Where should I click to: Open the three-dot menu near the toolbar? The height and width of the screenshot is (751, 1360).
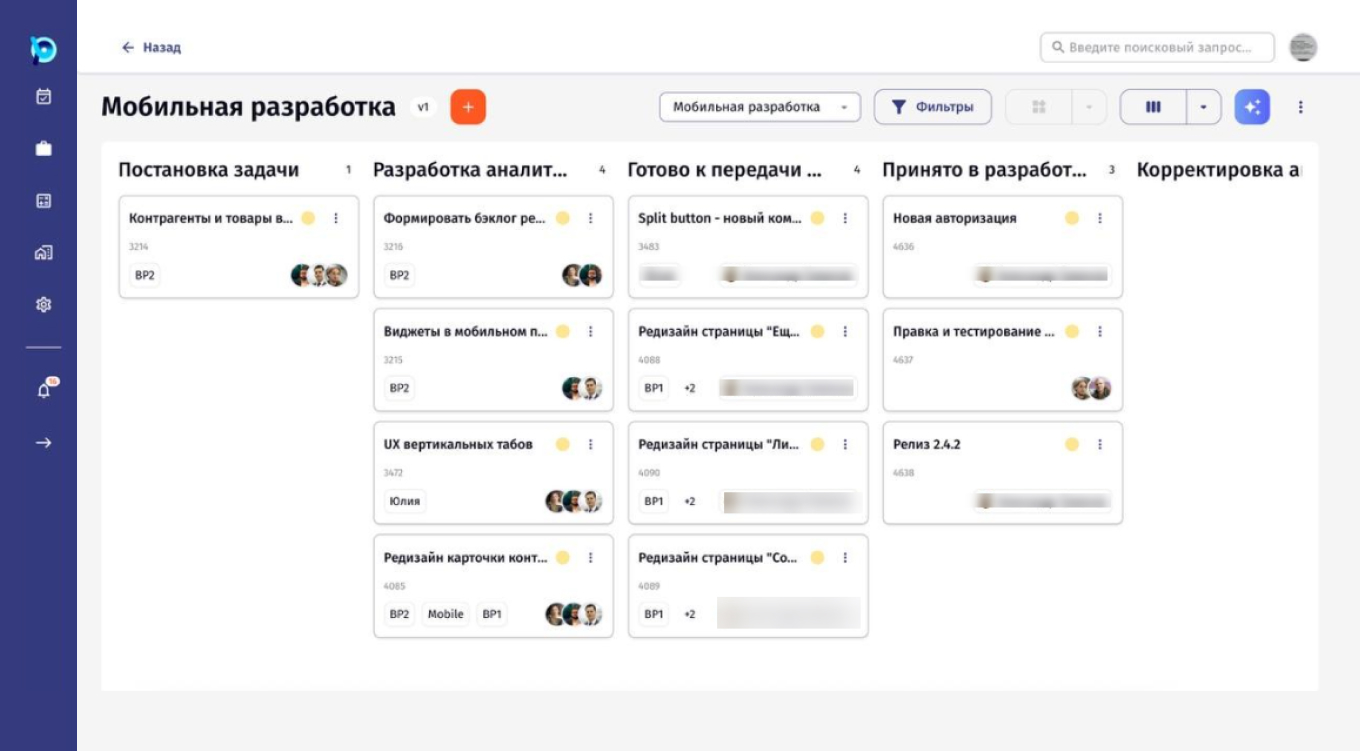point(1300,106)
